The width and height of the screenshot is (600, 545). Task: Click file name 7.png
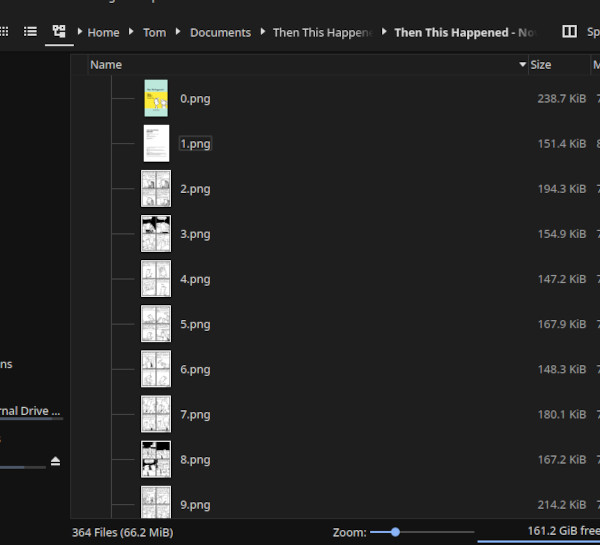(x=195, y=415)
